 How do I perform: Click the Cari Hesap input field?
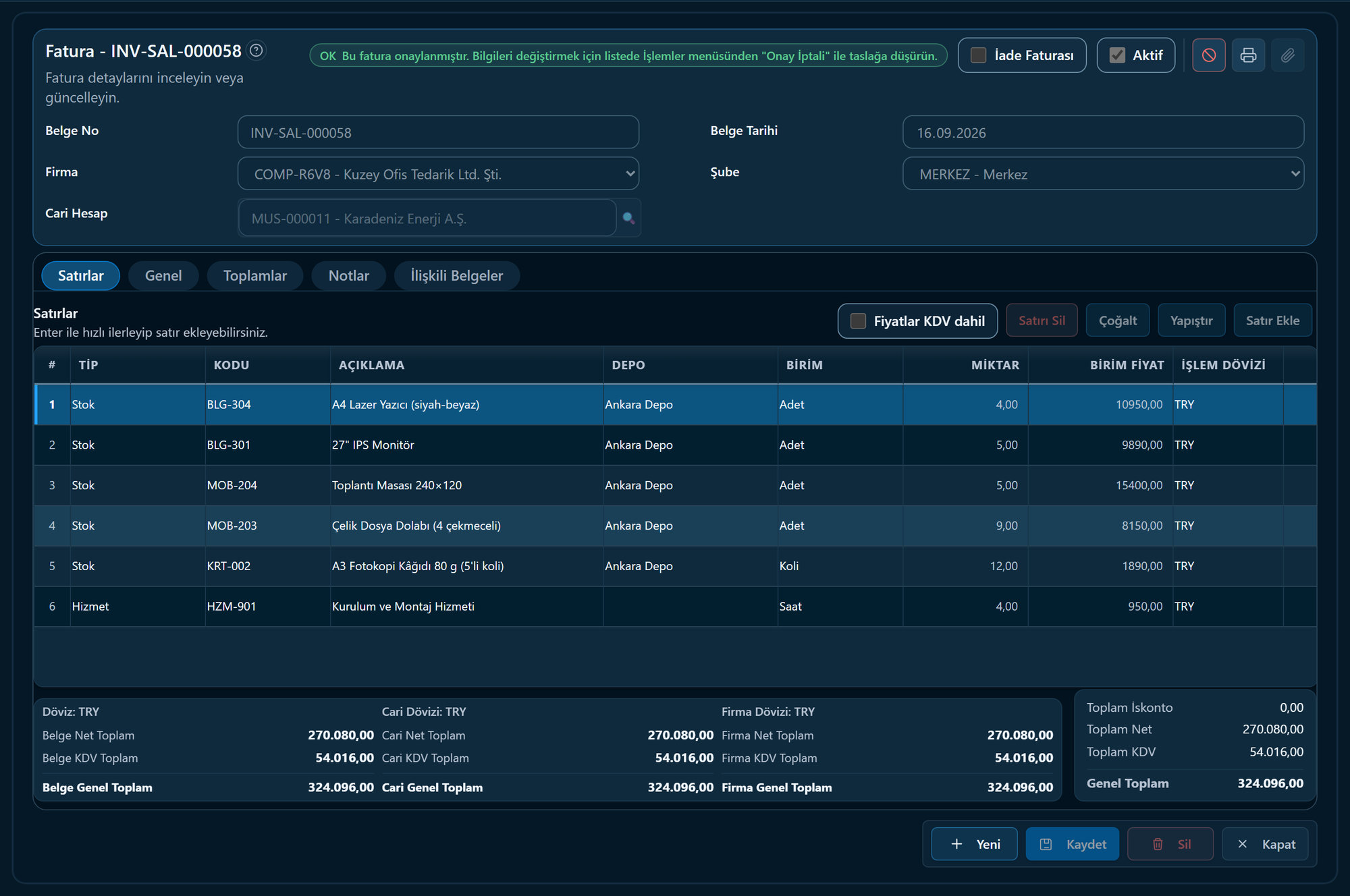427,218
